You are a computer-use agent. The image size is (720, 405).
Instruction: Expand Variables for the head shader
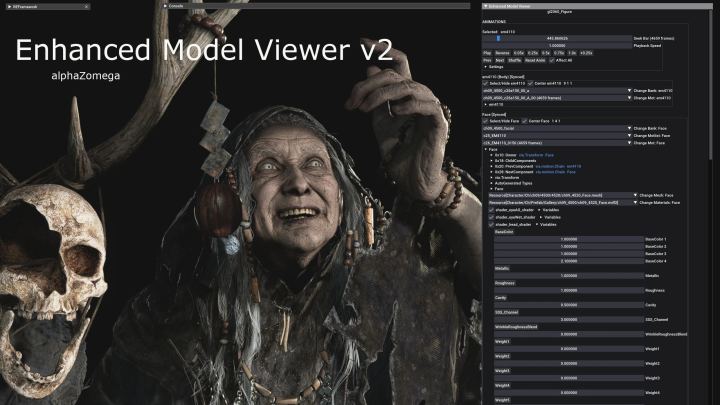(x=537, y=225)
